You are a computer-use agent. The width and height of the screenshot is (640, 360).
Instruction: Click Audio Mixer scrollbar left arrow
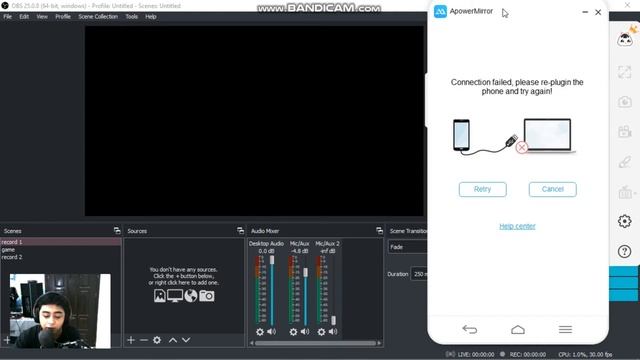click(251, 343)
